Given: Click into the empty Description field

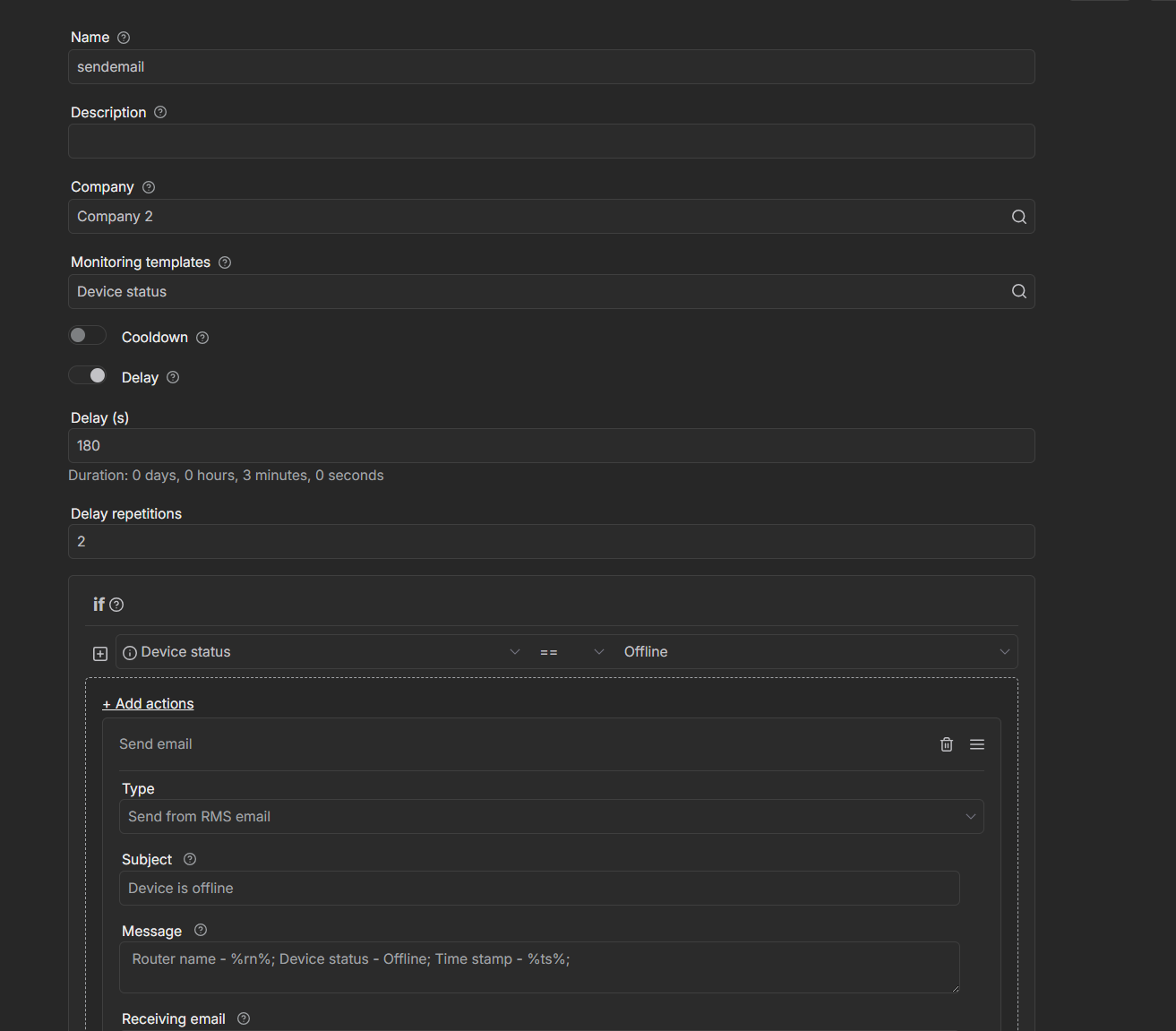Looking at the screenshot, I should coord(551,142).
